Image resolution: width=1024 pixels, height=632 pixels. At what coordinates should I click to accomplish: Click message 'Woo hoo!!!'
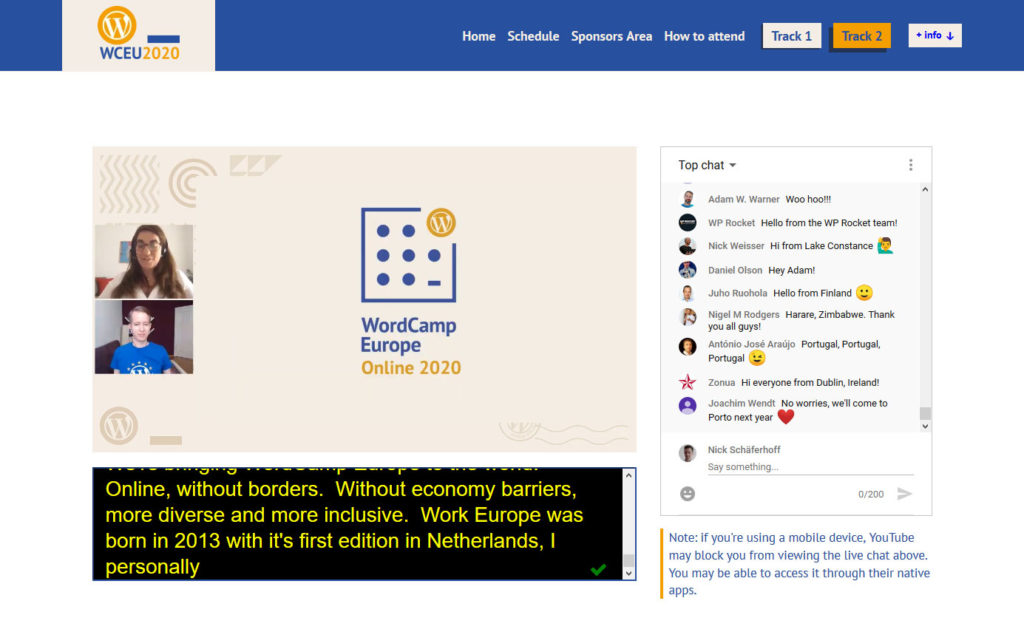point(808,199)
